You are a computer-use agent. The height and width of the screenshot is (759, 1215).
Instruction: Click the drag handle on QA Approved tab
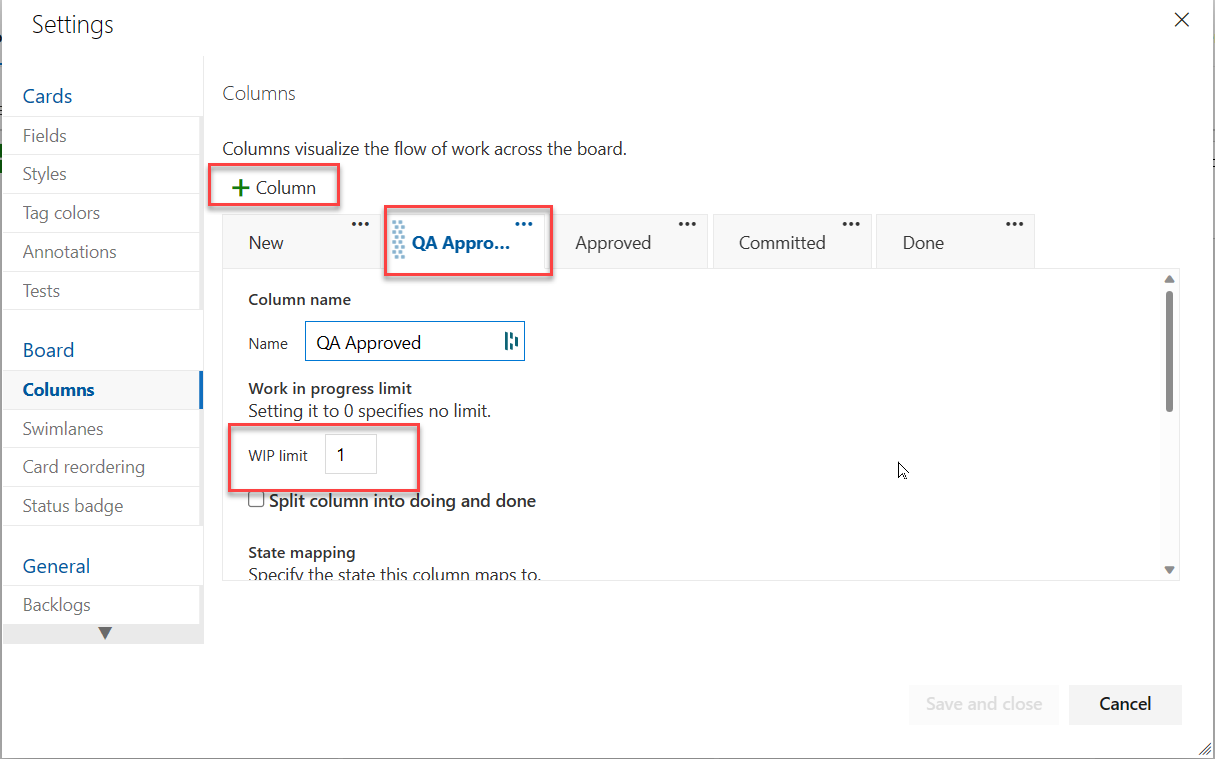coord(399,241)
